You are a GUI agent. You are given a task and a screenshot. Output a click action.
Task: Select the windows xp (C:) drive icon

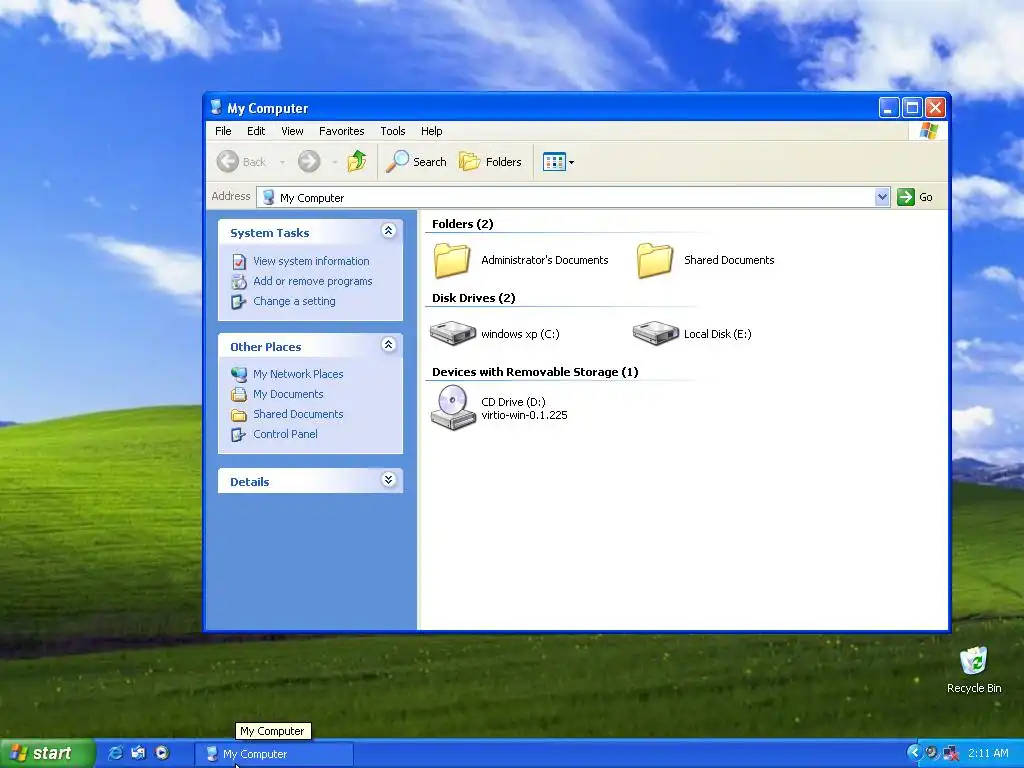click(453, 333)
